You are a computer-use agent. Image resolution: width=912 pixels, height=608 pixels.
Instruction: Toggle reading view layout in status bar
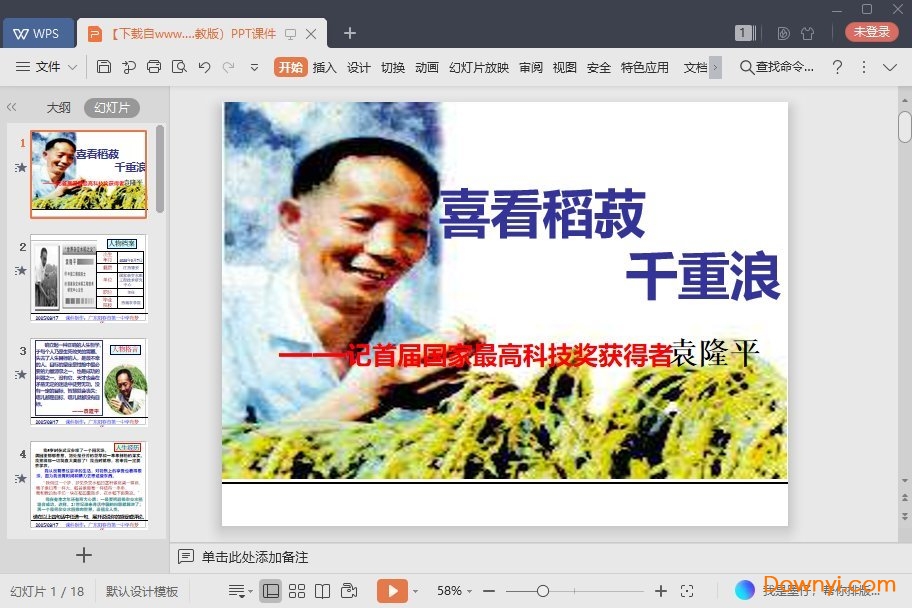click(x=322, y=590)
